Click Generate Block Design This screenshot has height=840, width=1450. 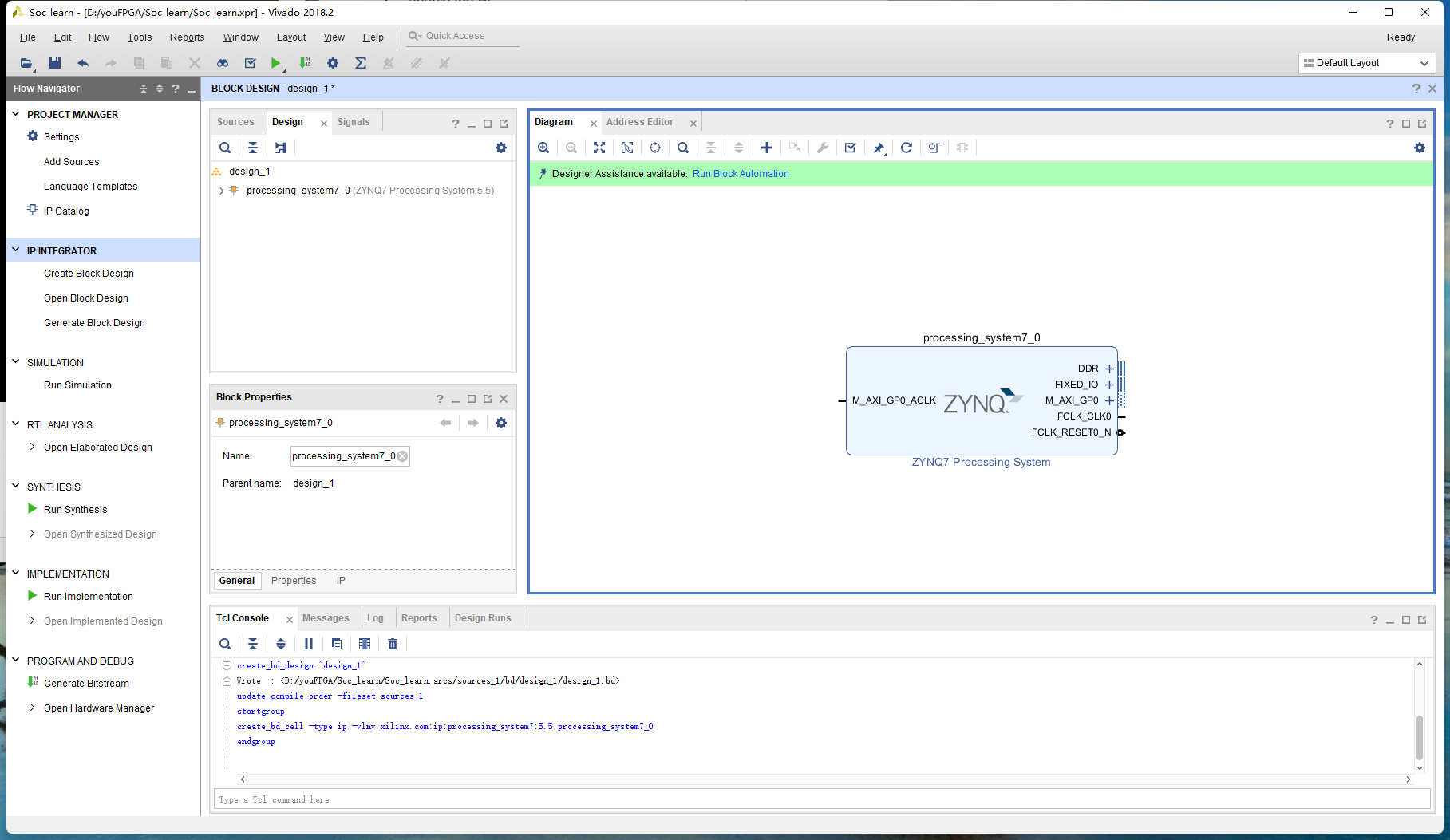pos(94,323)
